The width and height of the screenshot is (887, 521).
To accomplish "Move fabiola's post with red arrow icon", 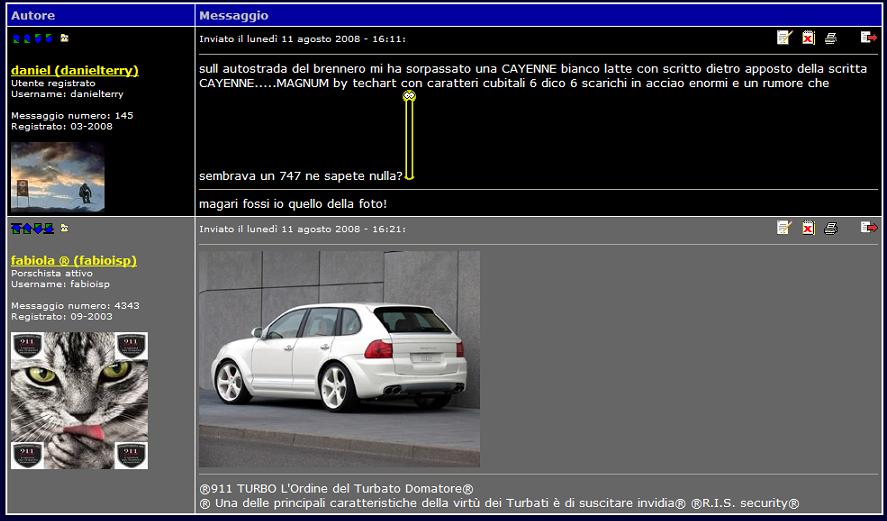I will point(868,227).
